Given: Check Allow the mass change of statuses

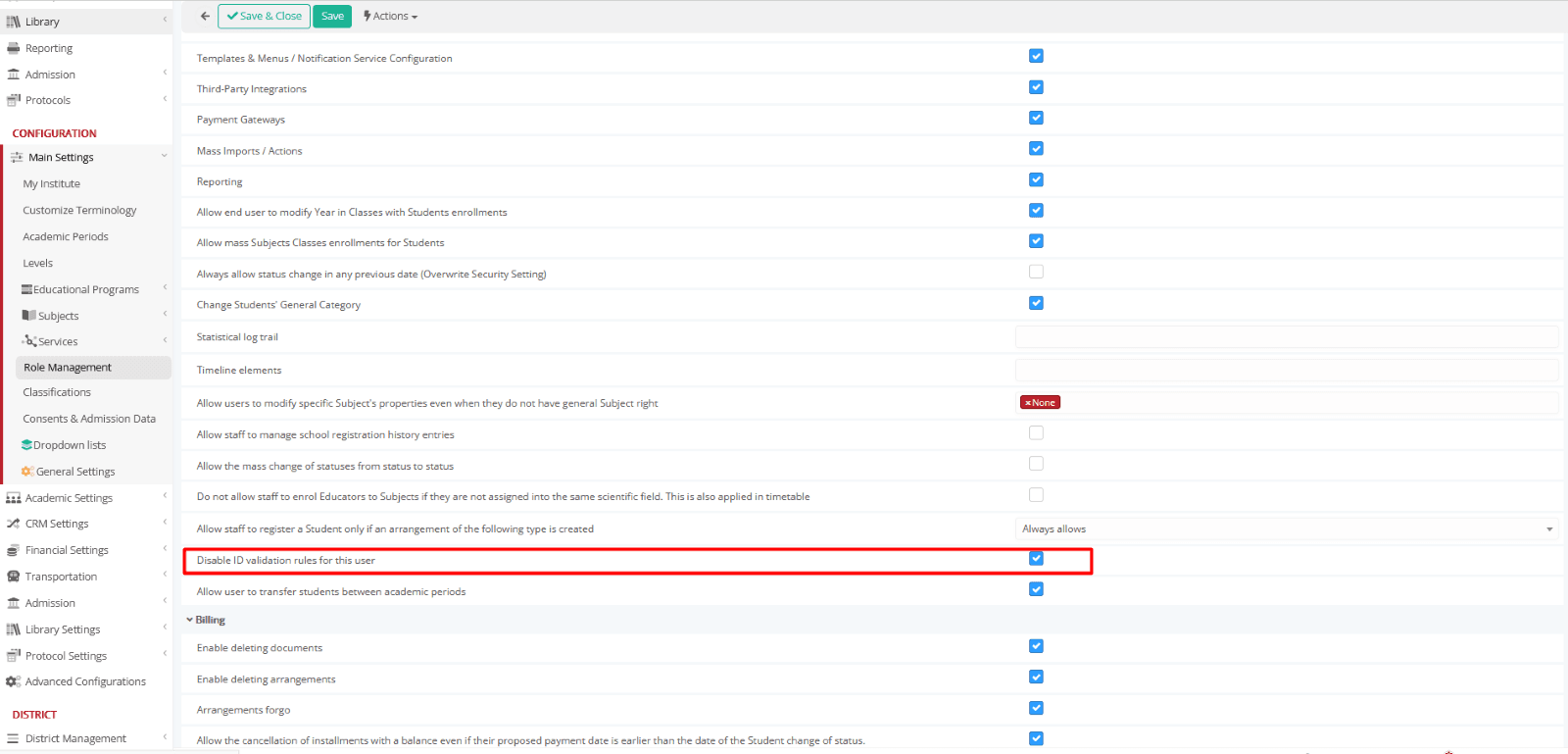Looking at the screenshot, I should pyautogui.click(x=1036, y=464).
